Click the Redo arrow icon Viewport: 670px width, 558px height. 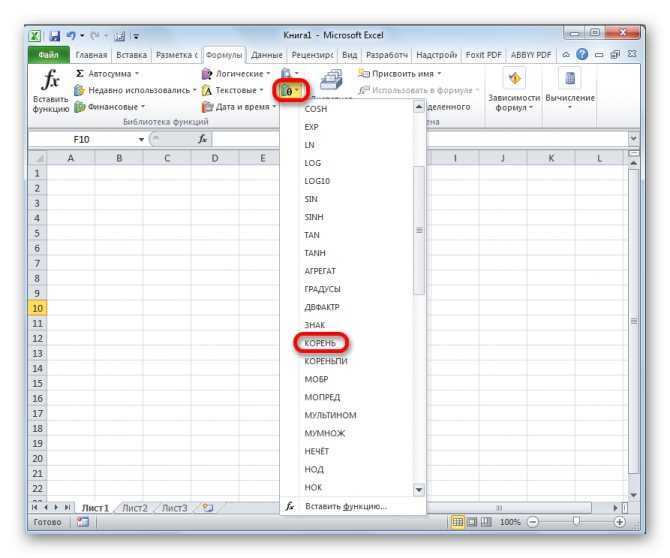click(95, 36)
